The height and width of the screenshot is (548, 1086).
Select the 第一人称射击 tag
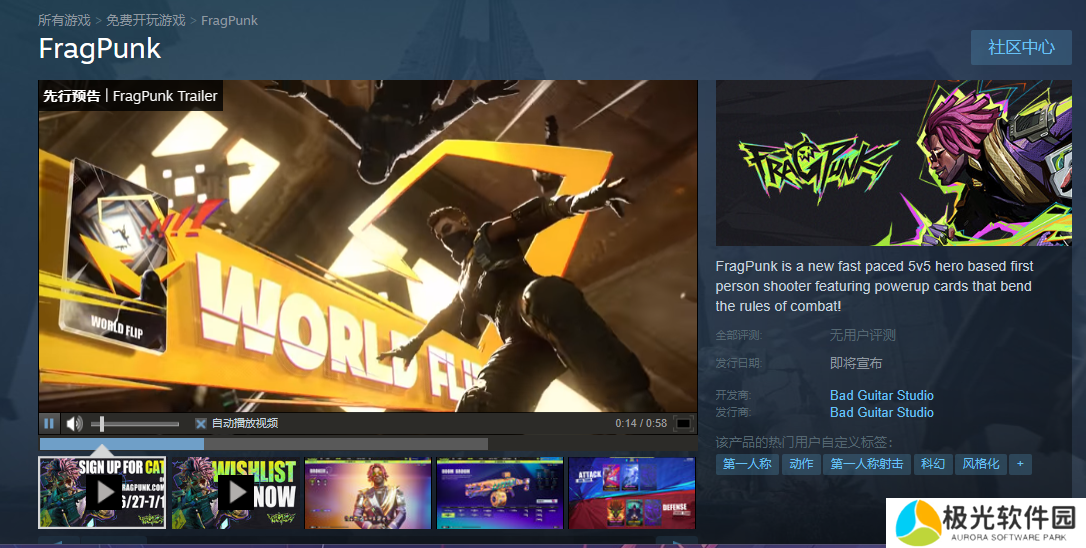pos(866,464)
